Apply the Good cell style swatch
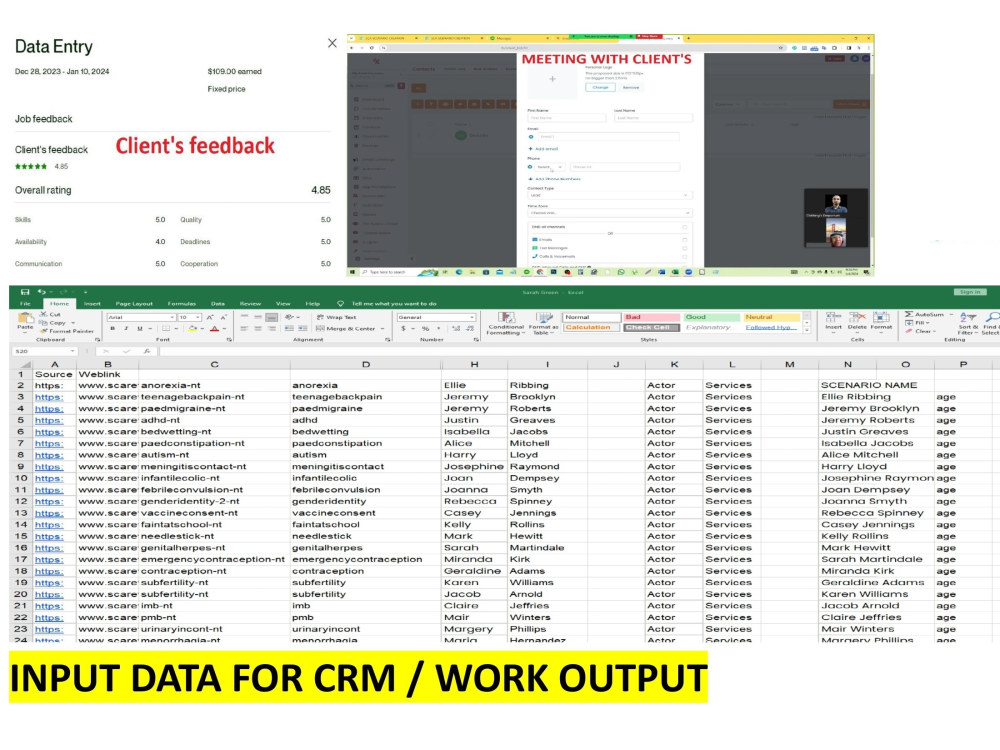1000x750 pixels. click(711, 317)
